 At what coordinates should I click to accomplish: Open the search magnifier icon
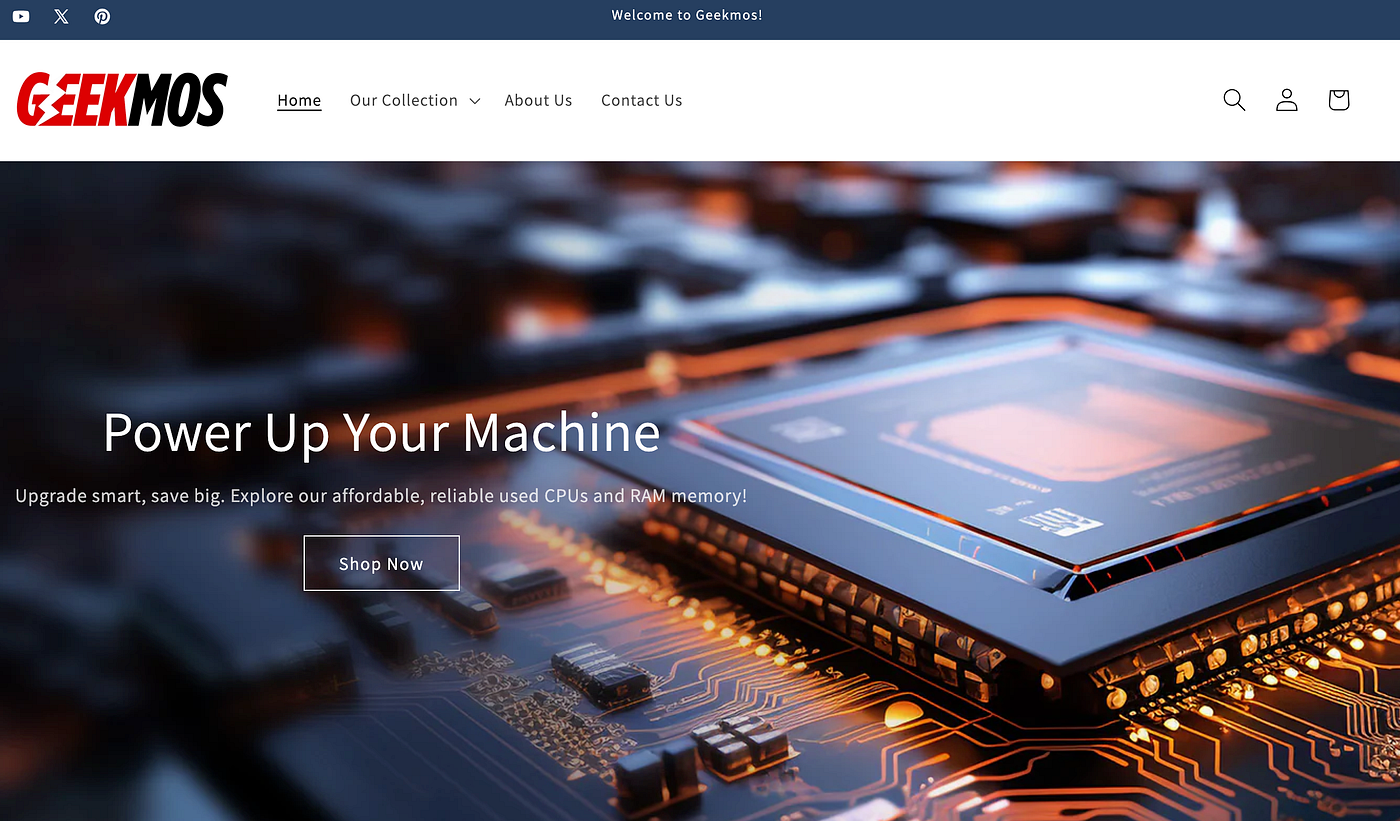coord(1234,100)
